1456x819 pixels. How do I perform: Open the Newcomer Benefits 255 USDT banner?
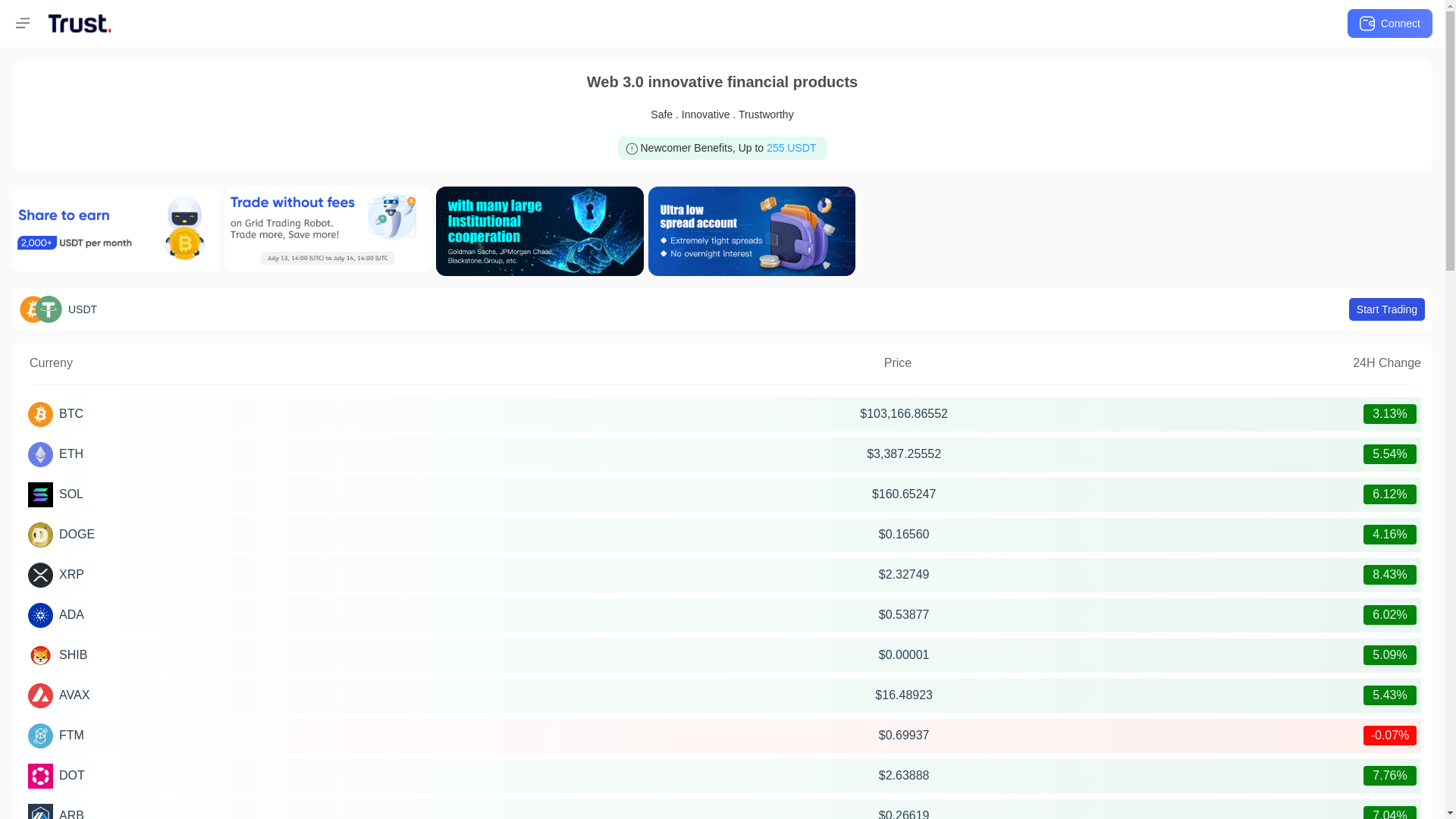tap(722, 148)
